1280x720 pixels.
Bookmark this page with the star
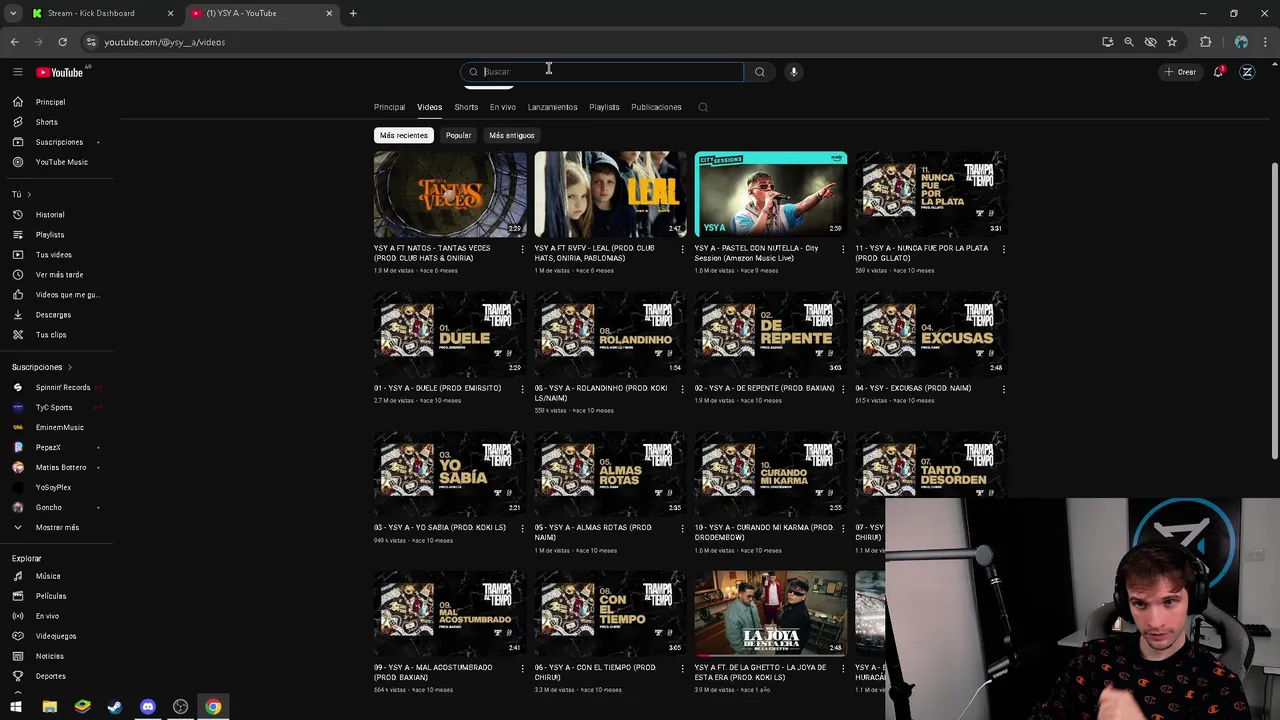[1172, 42]
